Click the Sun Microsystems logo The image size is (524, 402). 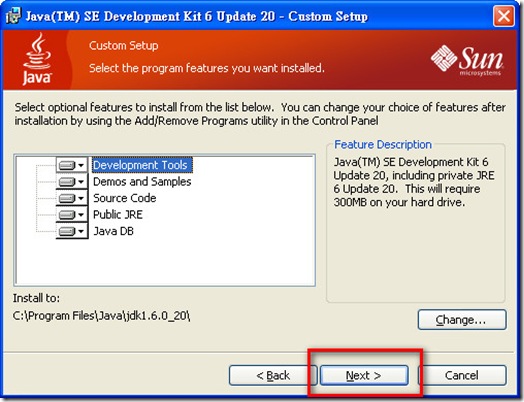pos(467,60)
